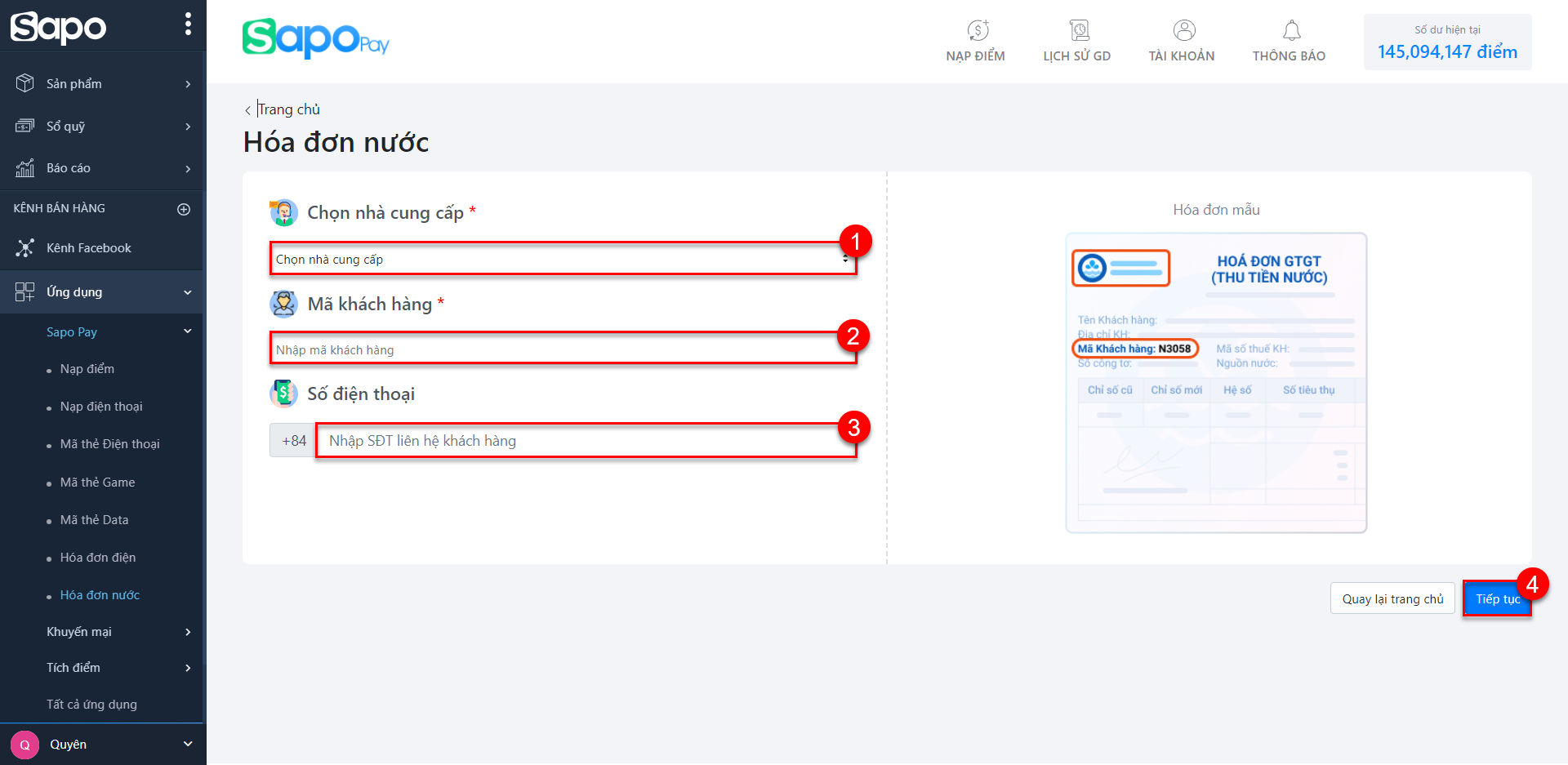This screenshot has width=1568, height=765.
Task: Click the THÔNG BÁO header link
Action: [x=1289, y=56]
